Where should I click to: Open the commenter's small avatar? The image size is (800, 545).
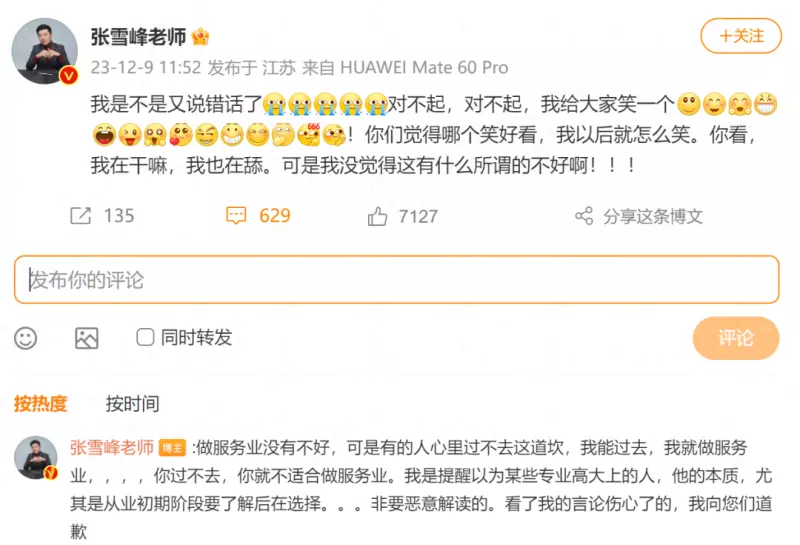coord(36,458)
